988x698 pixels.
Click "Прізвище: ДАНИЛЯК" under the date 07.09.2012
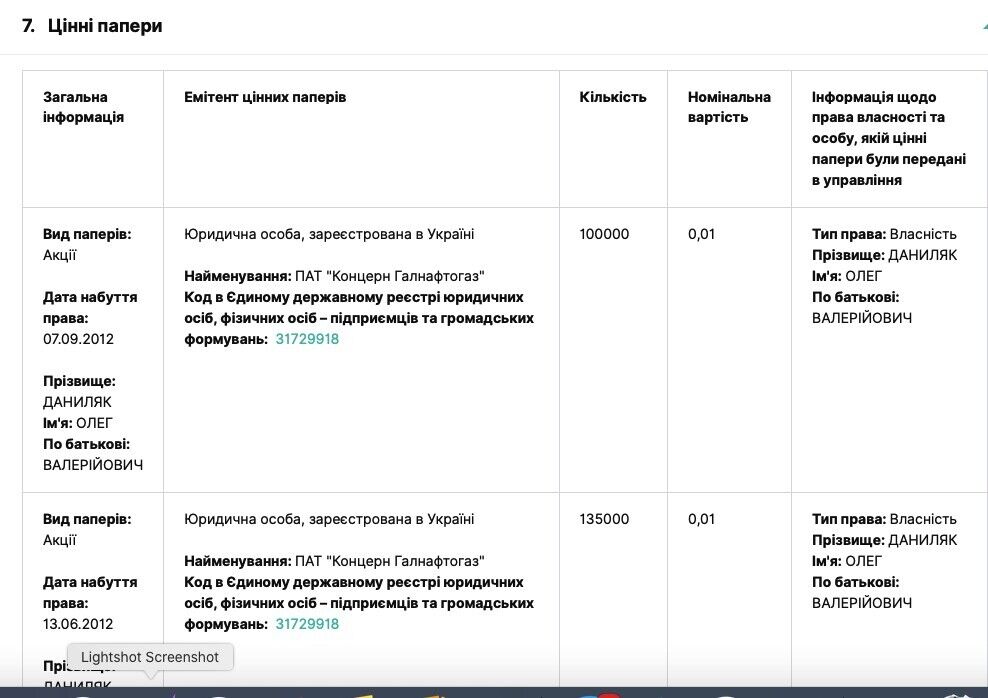[x=79, y=391]
